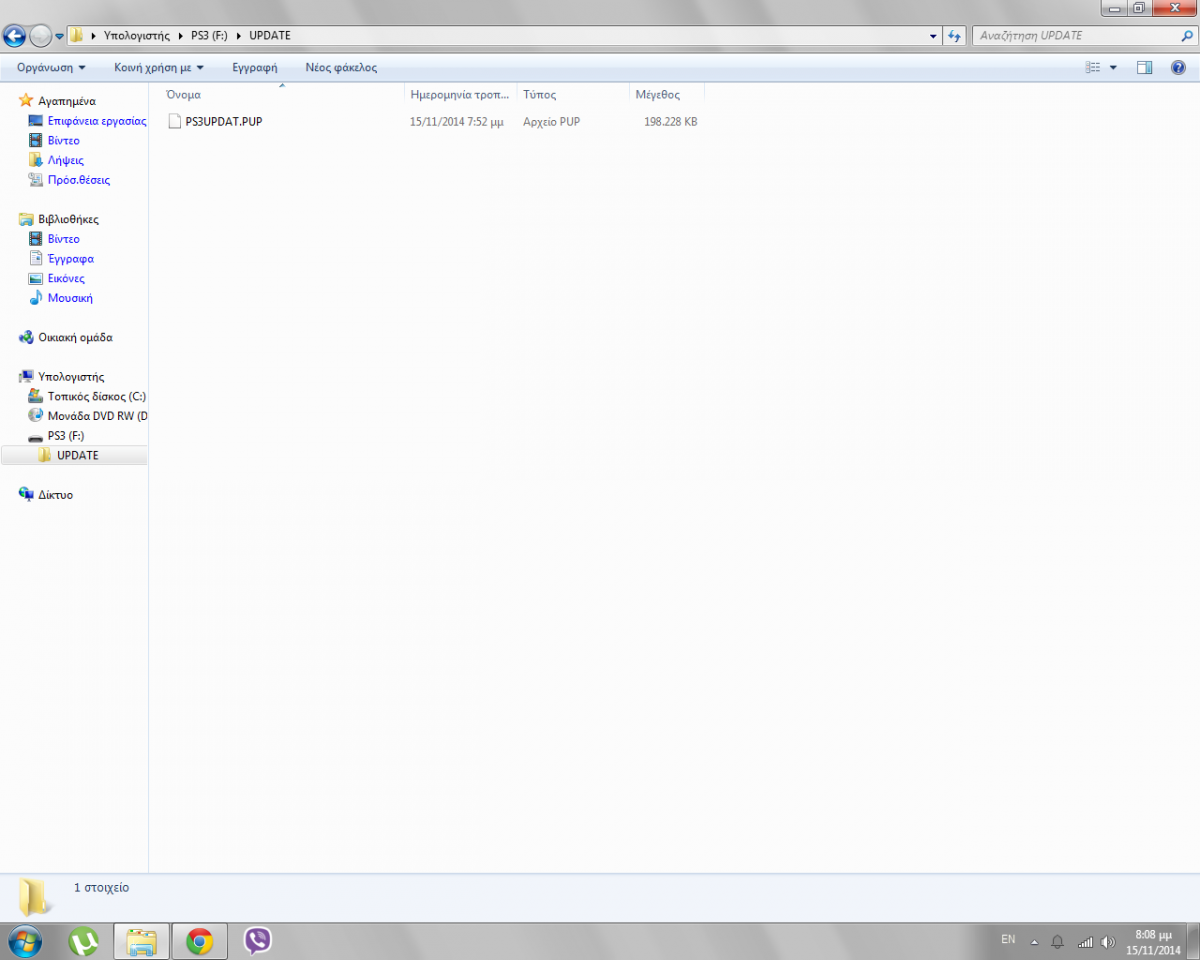Open the view options dropdown arrow

(x=1113, y=67)
